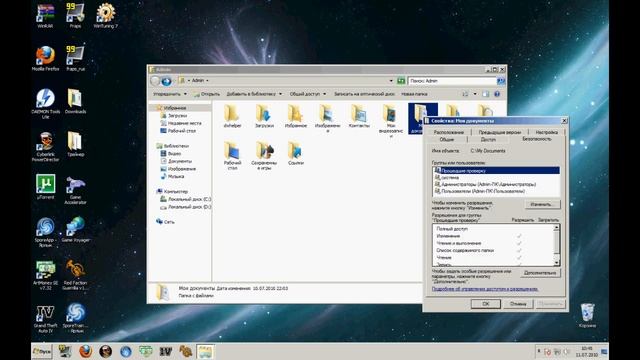The image size is (640, 360).
Task: Open the Упорядочить dropdown menu
Action: coord(170,94)
